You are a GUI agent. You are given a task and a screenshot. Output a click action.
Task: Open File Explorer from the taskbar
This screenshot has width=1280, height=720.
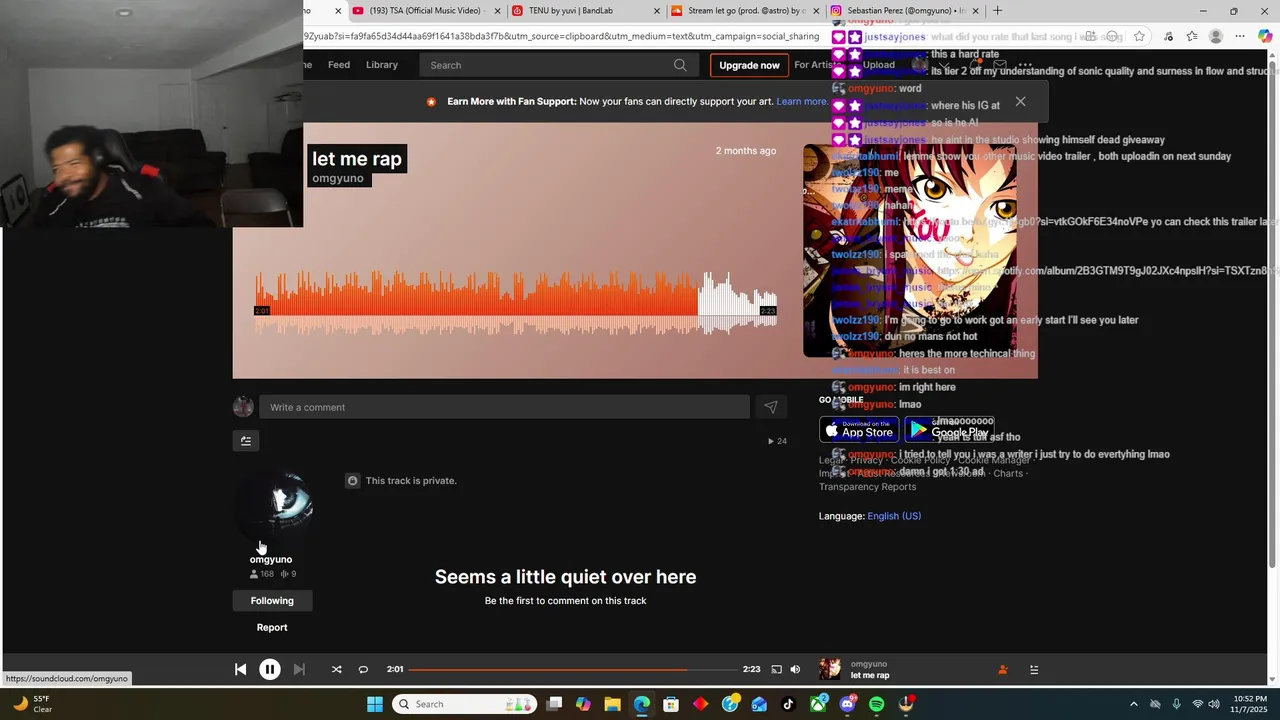[612, 704]
